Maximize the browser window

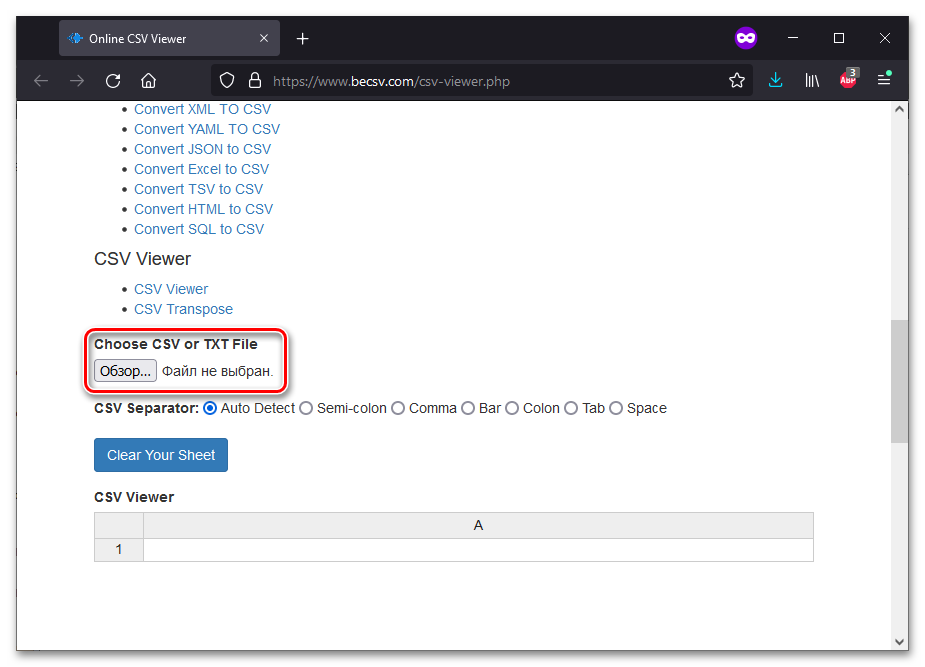tap(839, 38)
